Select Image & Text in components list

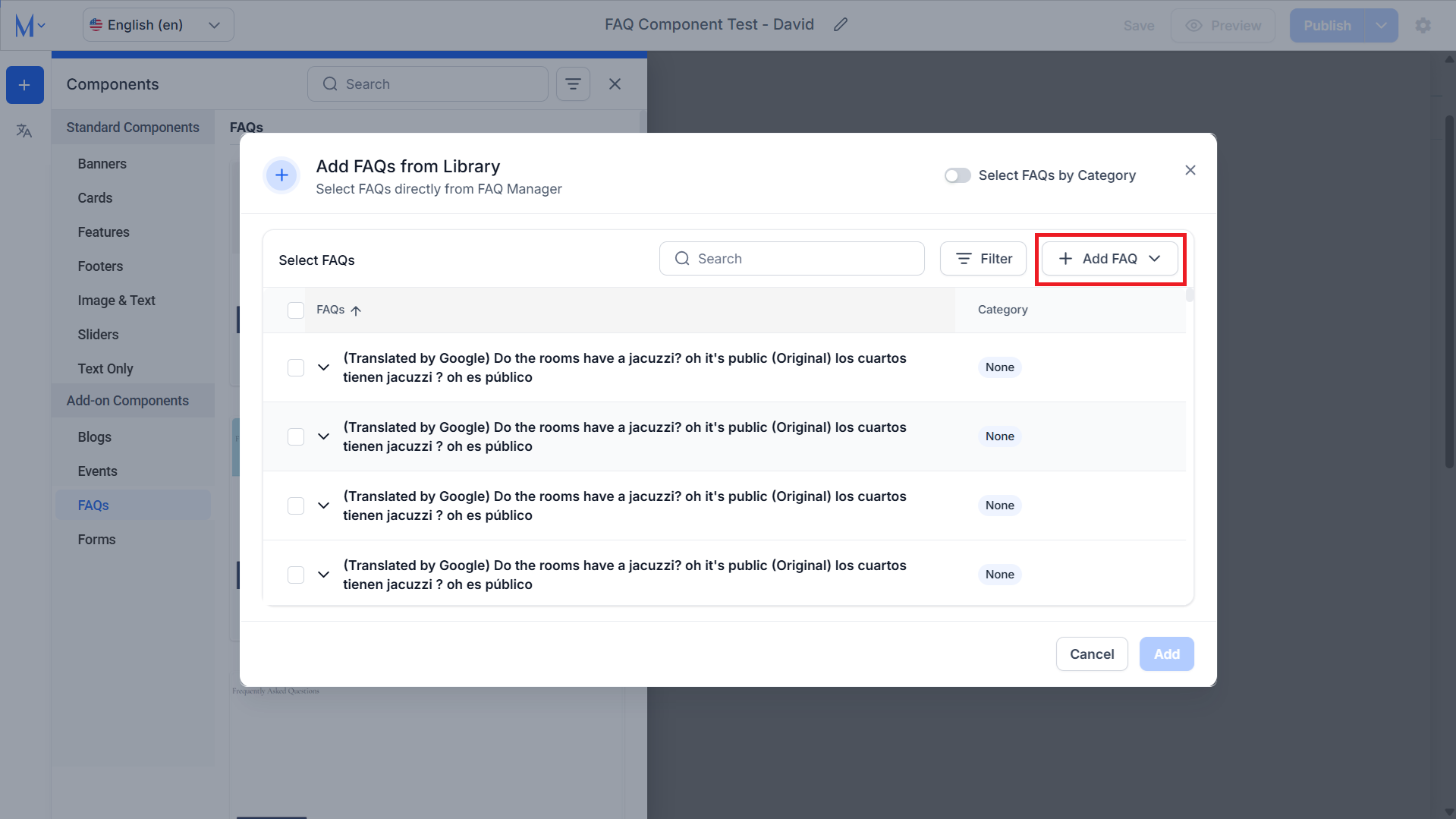116,301
